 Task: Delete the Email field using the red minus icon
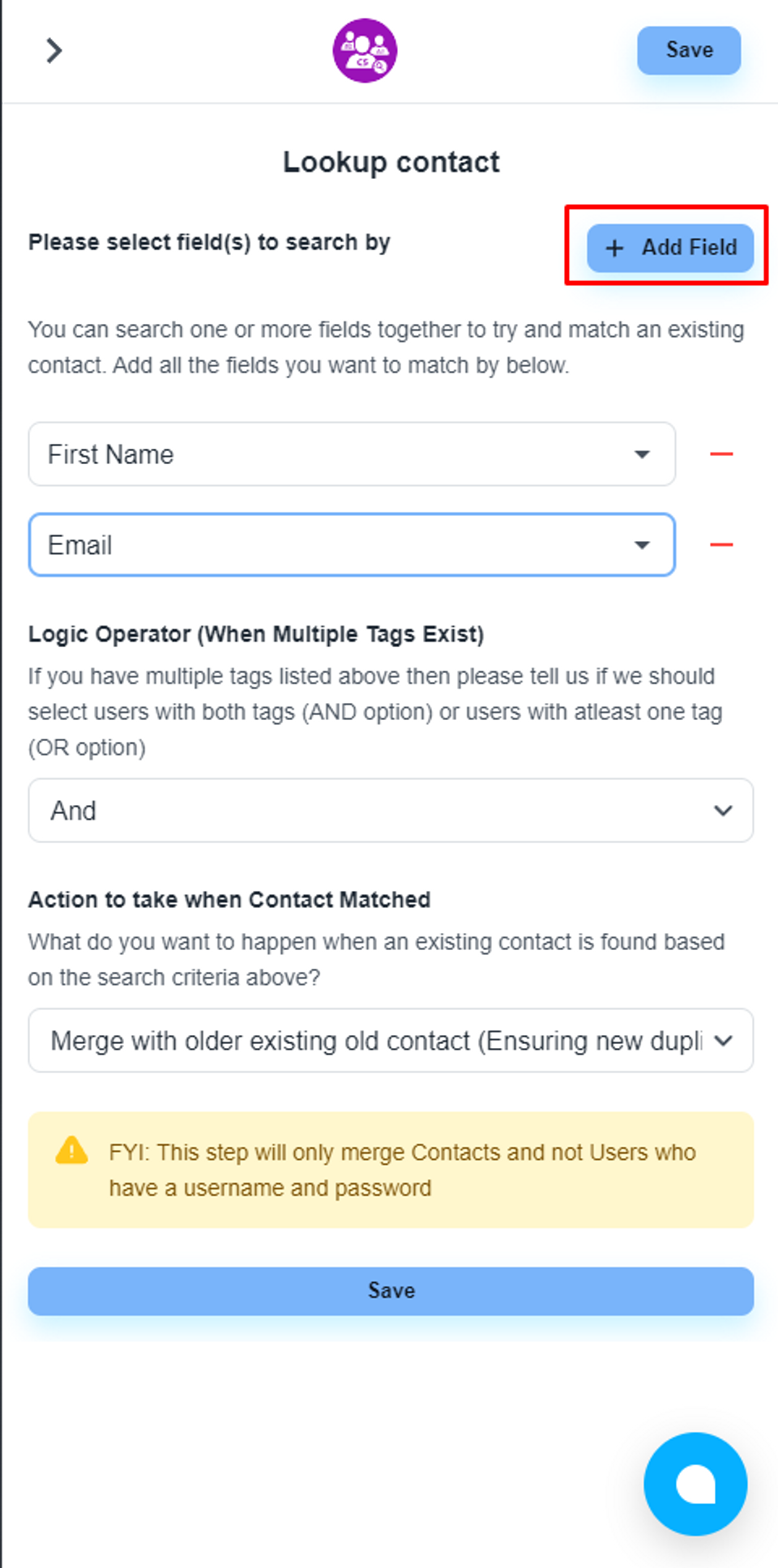click(721, 545)
